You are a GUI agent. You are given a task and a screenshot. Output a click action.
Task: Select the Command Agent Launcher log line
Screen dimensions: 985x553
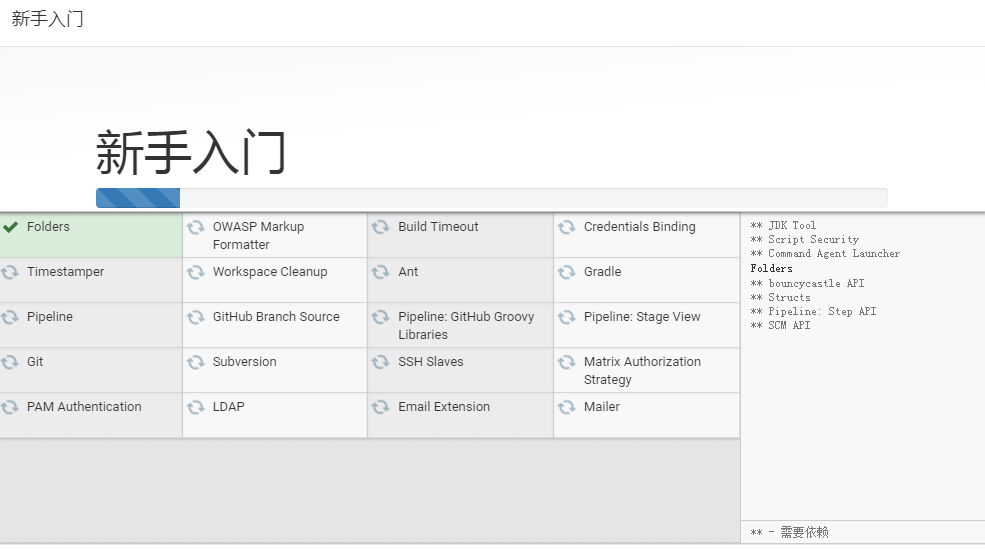[x=825, y=253]
